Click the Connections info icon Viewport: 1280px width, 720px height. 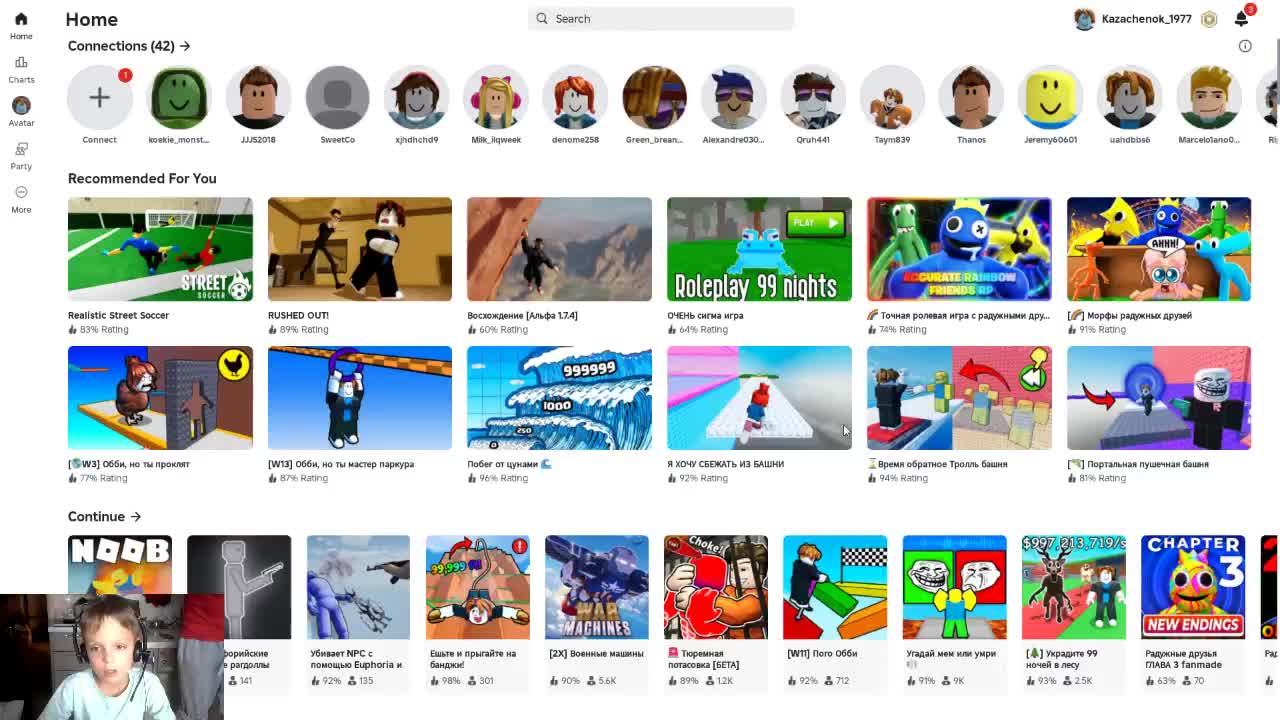[x=1245, y=46]
